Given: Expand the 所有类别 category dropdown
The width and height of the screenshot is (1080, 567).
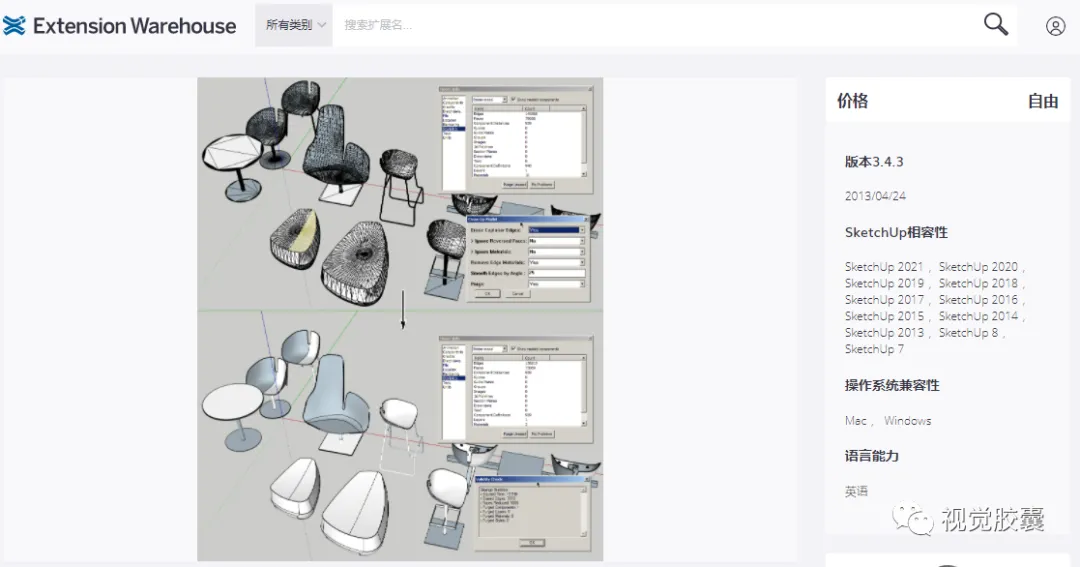Looking at the screenshot, I should click(x=294, y=25).
